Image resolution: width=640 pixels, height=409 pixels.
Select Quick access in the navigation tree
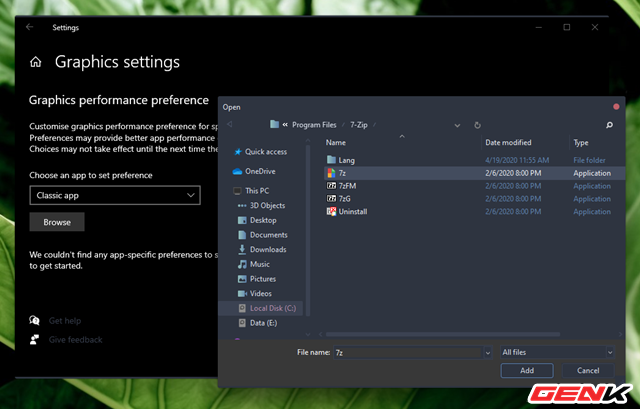coord(265,152)
